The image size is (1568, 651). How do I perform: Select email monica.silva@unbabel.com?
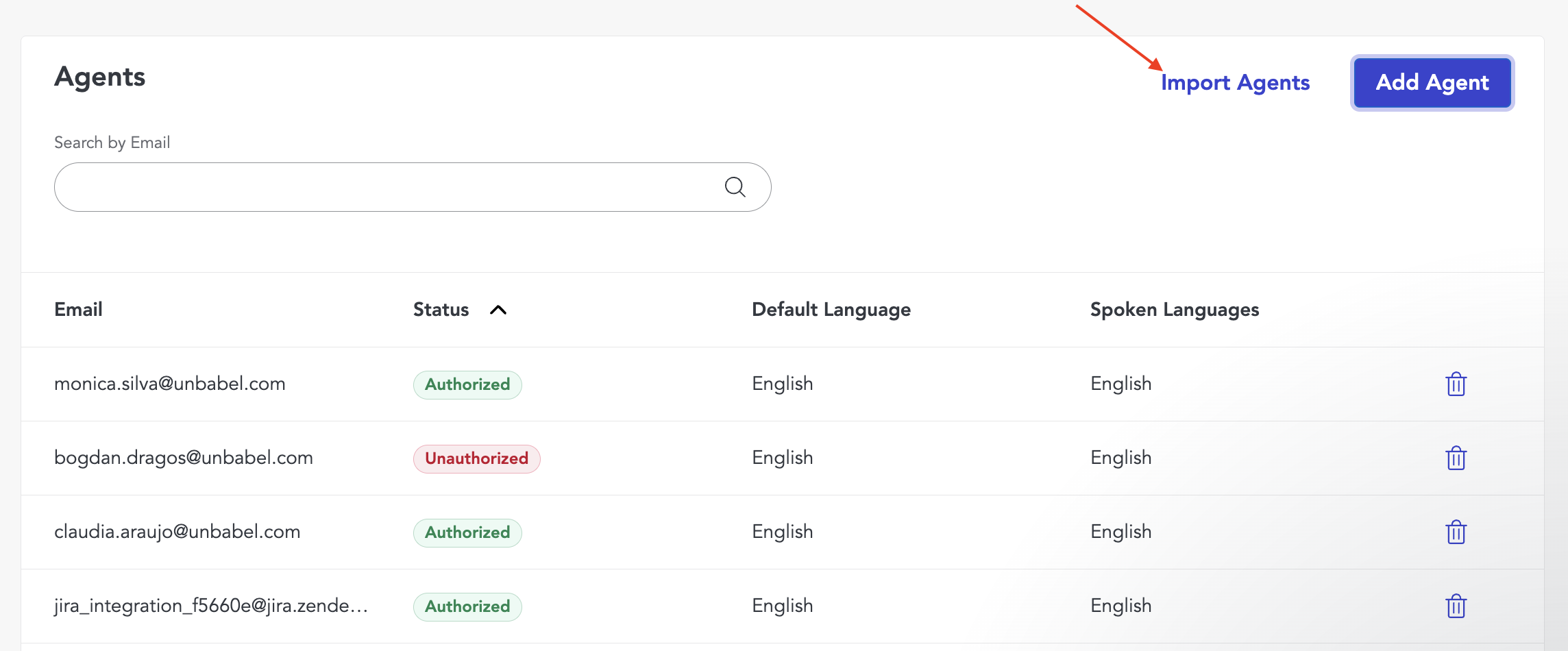coord(170,384)
